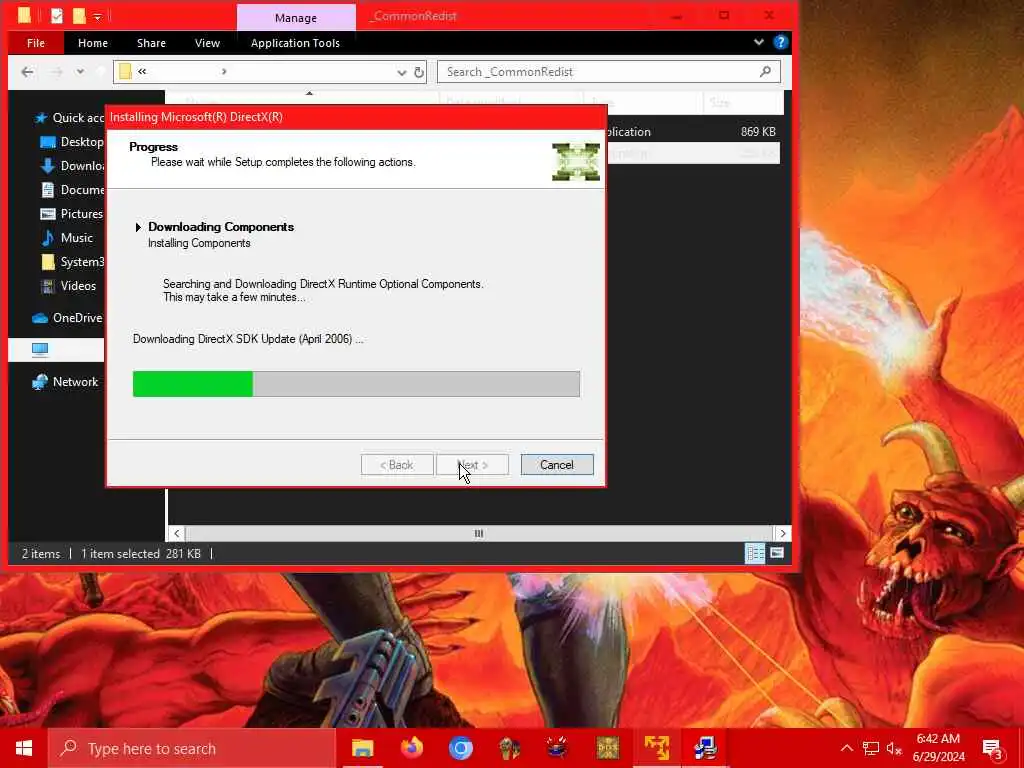Screen dimensions: 1024x768
Task: Open Explorer help with question mark icon
Action: pos(780,42)
